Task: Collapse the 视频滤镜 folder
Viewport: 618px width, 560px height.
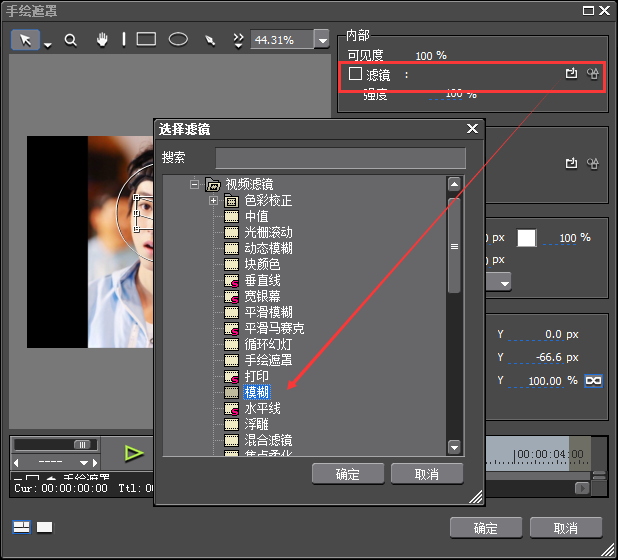Action: [x=194, y=184]
